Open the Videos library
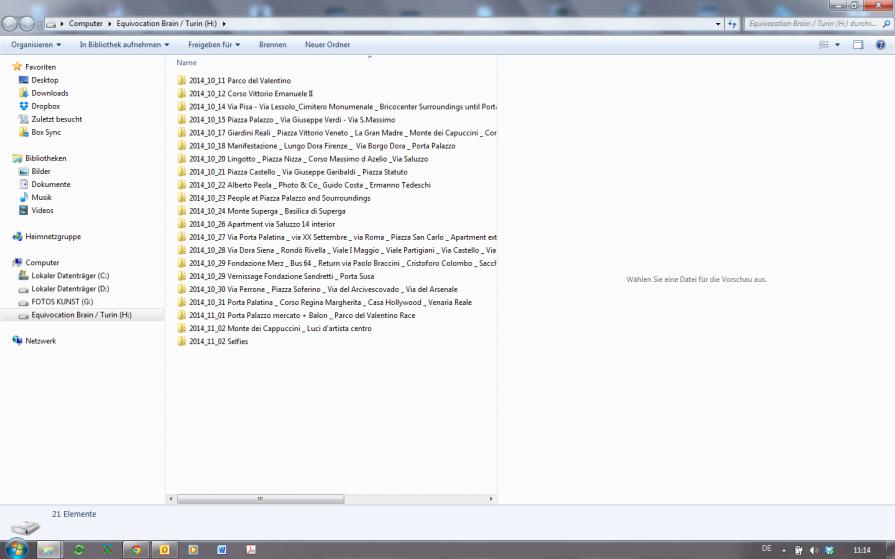Screen dimensions: 895x559 click(36, 211)
